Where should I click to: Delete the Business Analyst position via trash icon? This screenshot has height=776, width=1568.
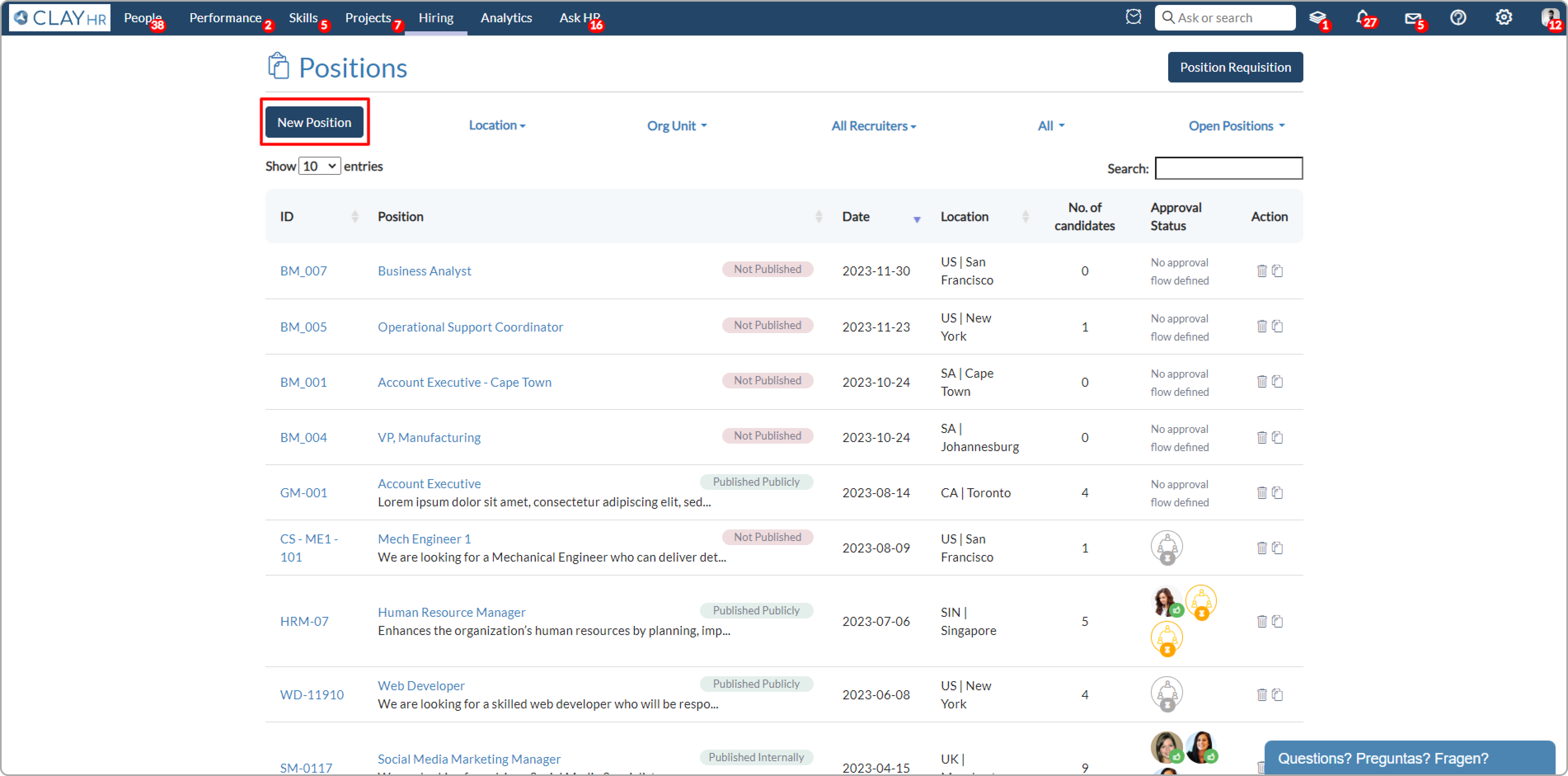point(1261,271)
